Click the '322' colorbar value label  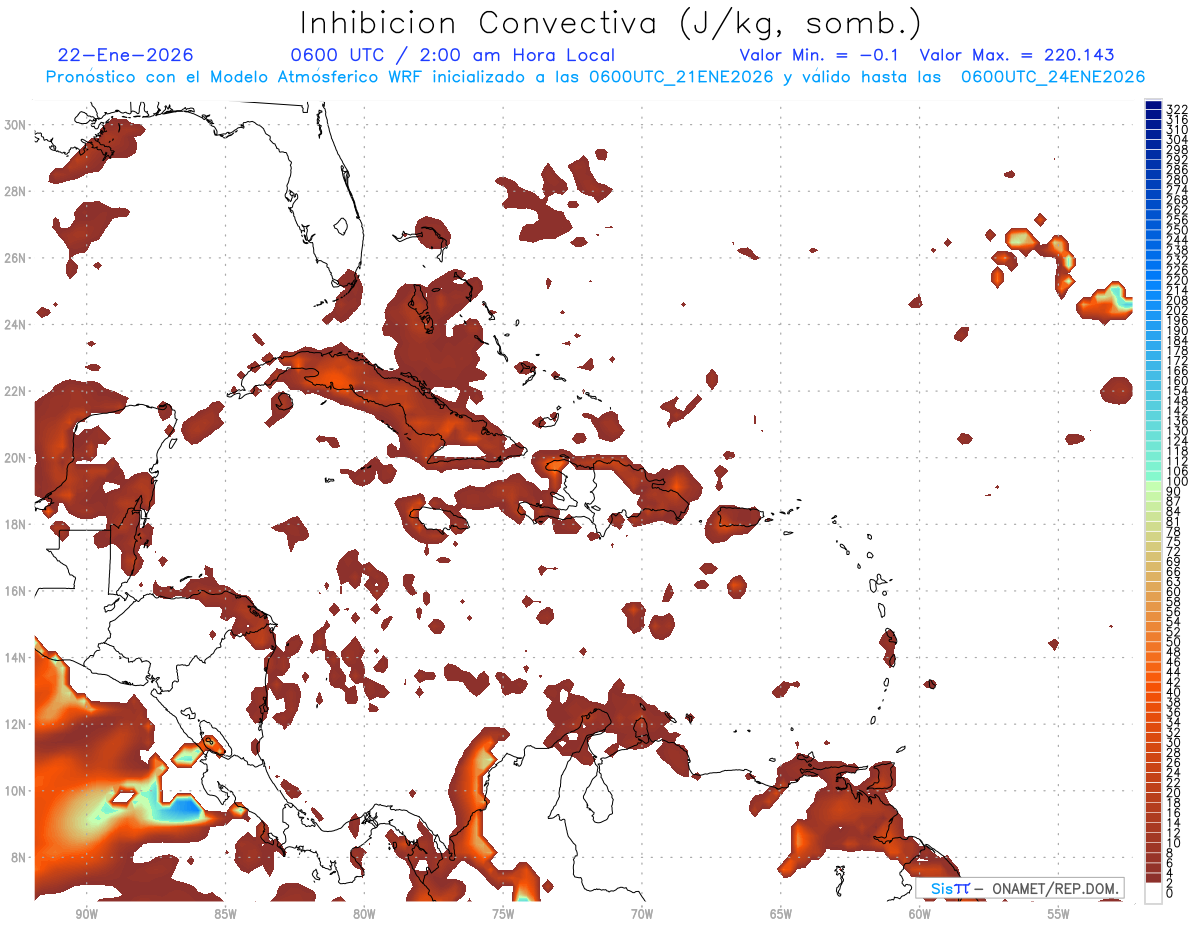1176,109
